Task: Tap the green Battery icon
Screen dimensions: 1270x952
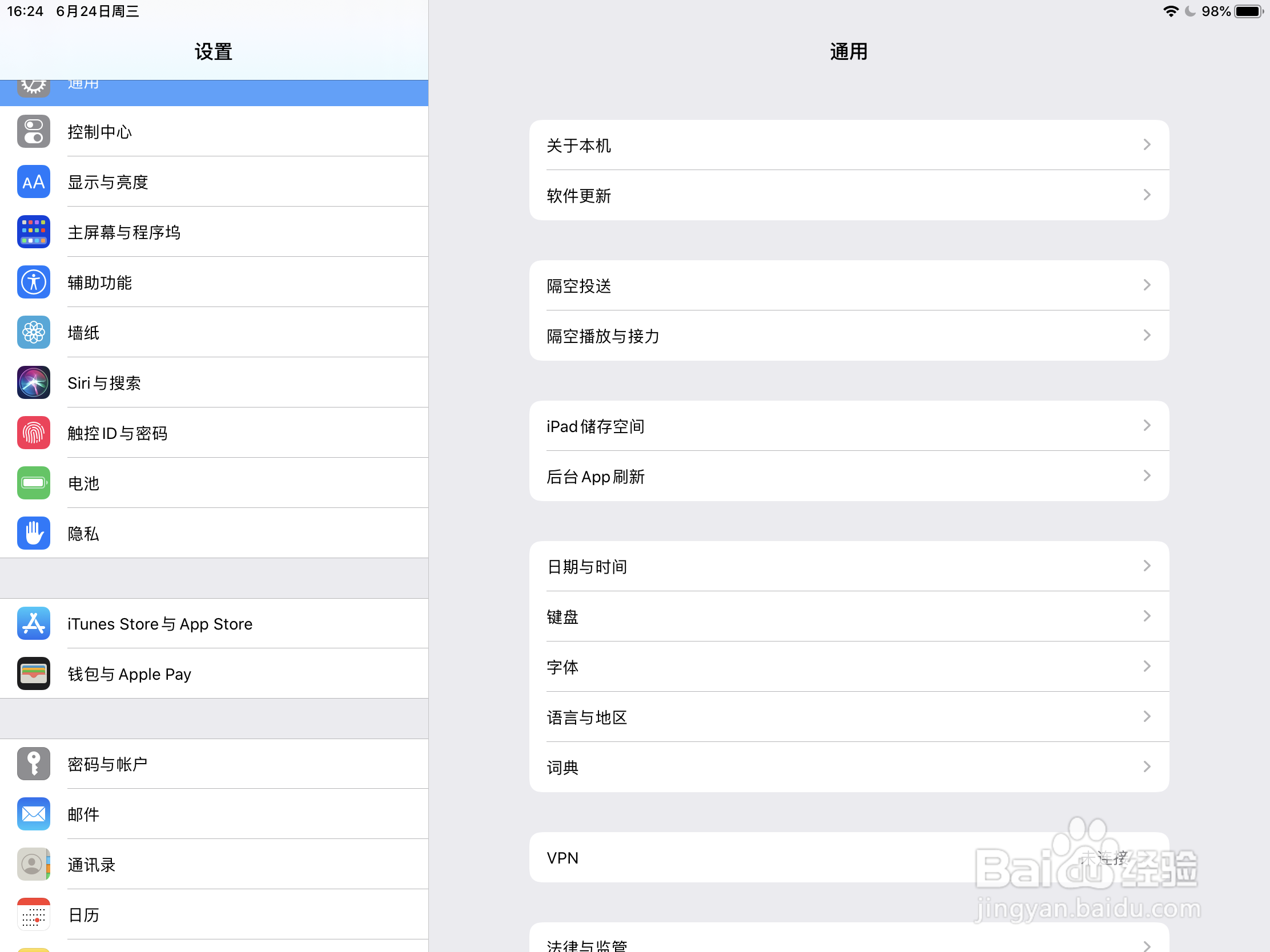Action: point(33,483)
